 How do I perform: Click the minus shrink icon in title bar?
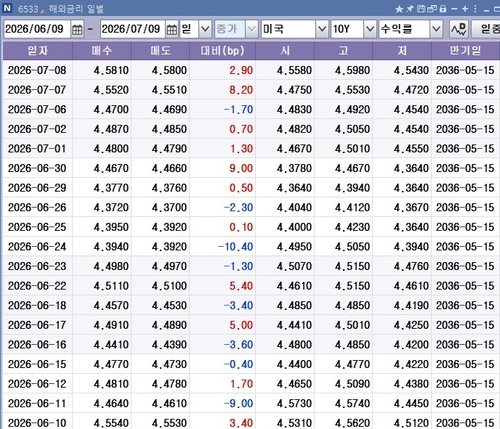click(454, 9)
